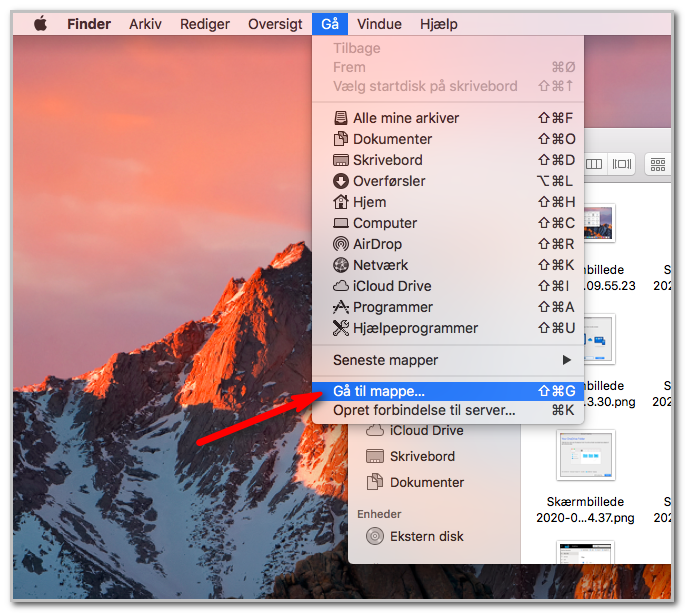Open the Rediger menu
685x613 pixels.
point(204,24)
